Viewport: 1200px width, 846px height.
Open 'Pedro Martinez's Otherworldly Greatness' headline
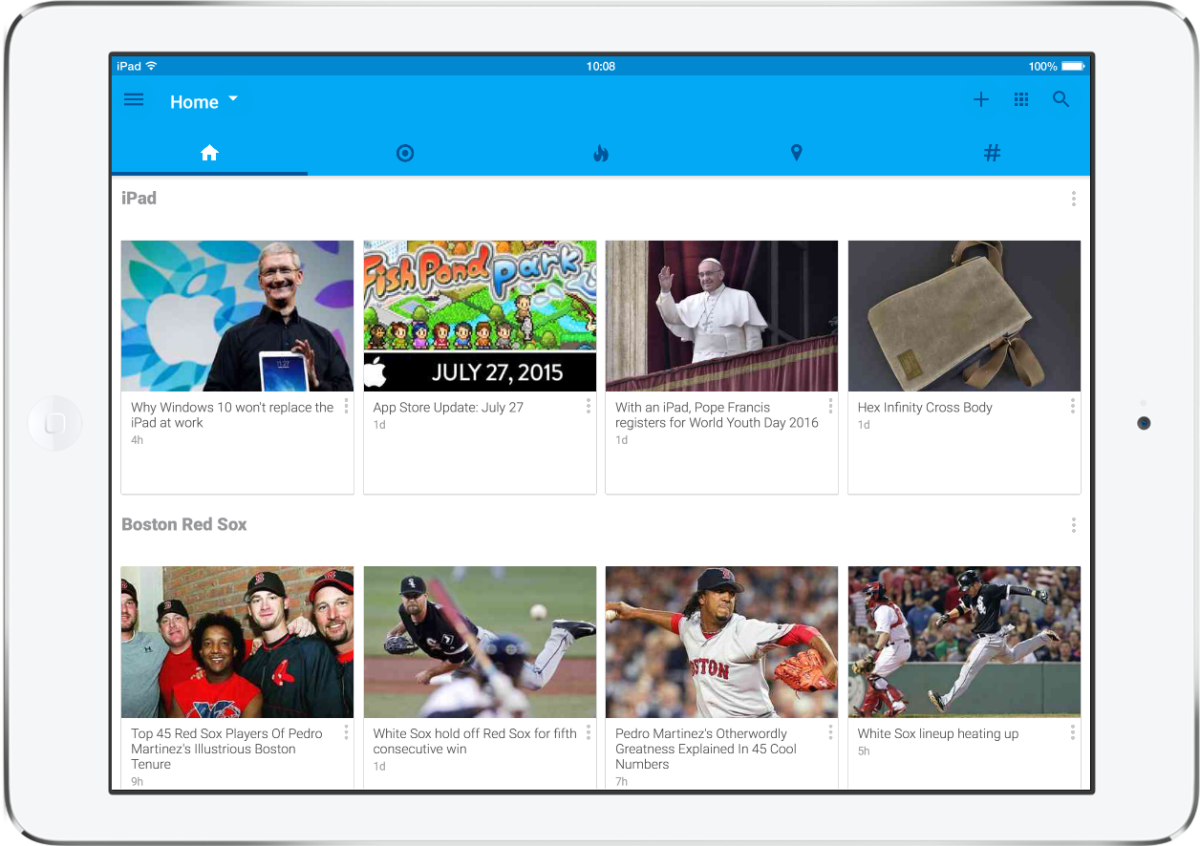[x=706, y=749]
